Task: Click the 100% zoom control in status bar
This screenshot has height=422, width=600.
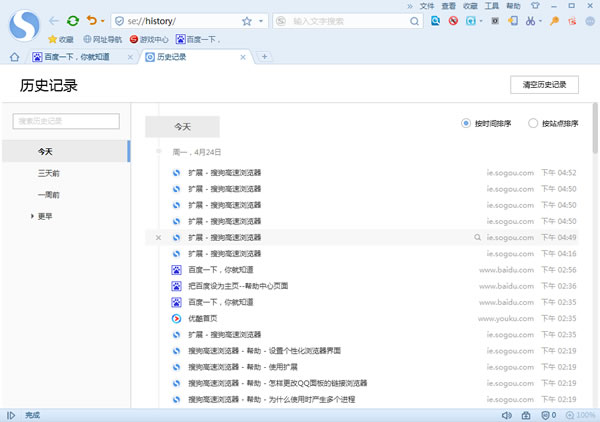Action: pyautogui.click(x=580, y=415)
